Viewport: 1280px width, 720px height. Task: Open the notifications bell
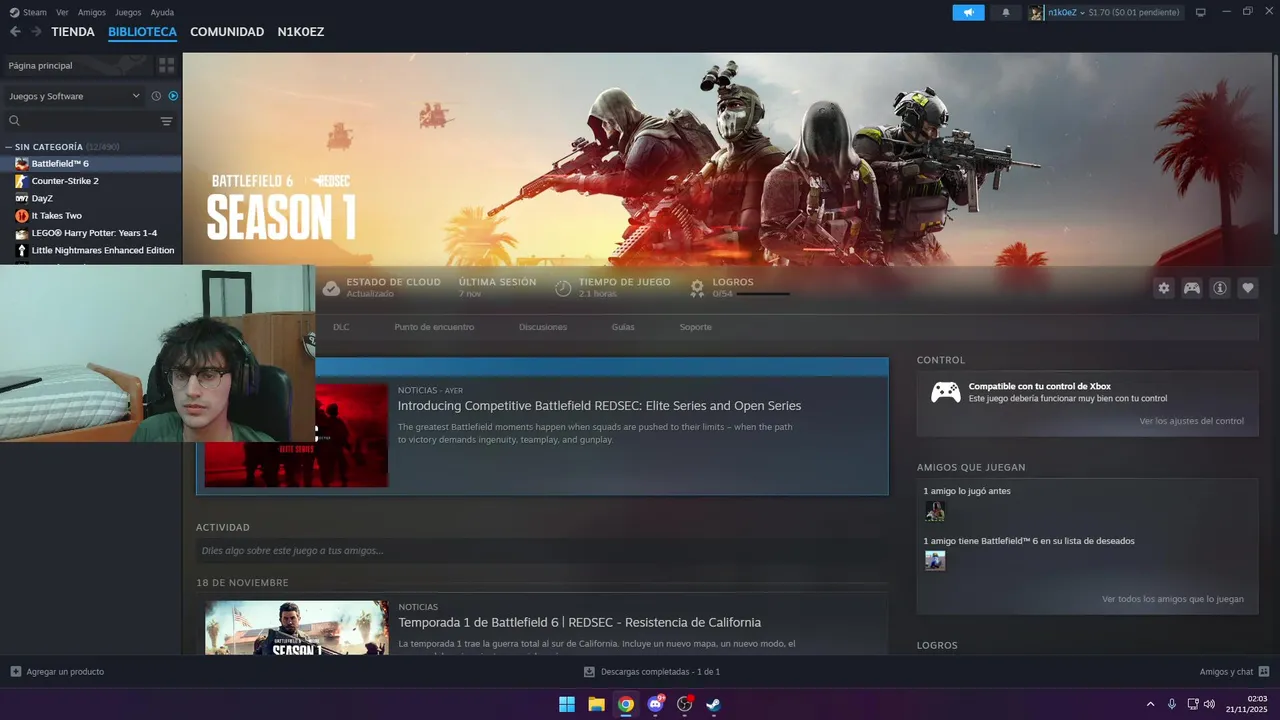1006,12
